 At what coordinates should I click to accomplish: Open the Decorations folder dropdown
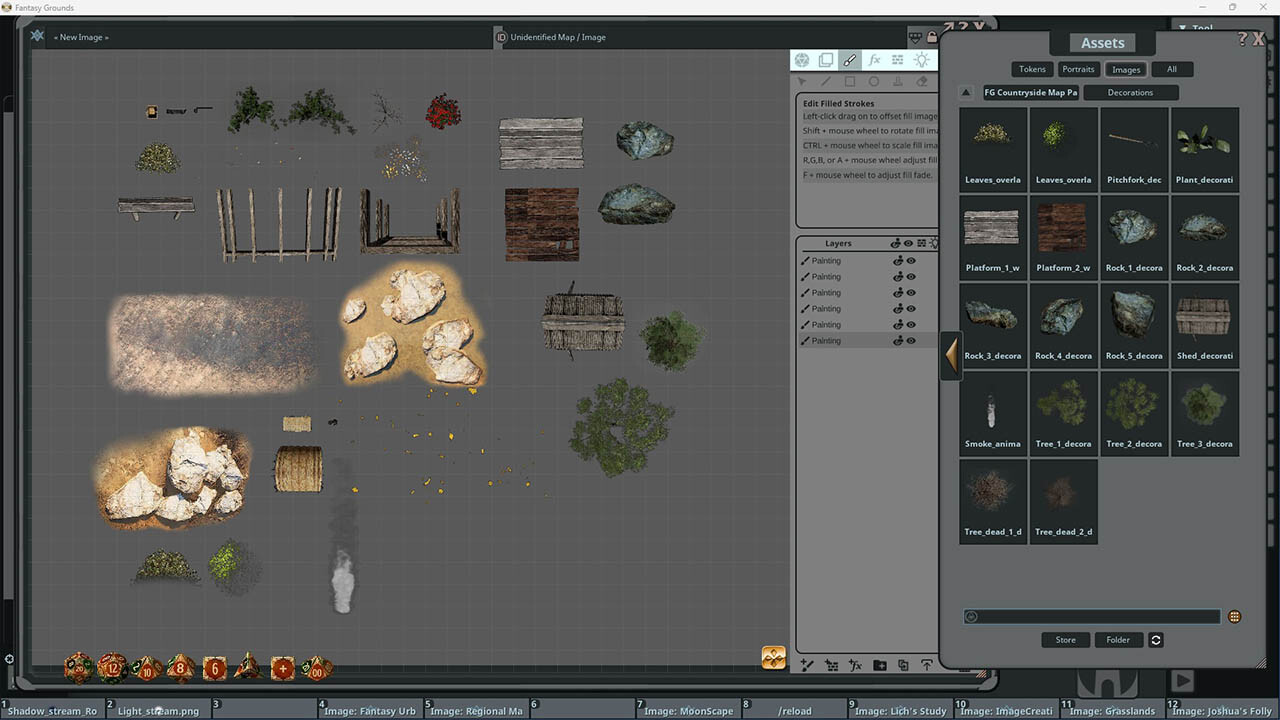[1130, 93]
